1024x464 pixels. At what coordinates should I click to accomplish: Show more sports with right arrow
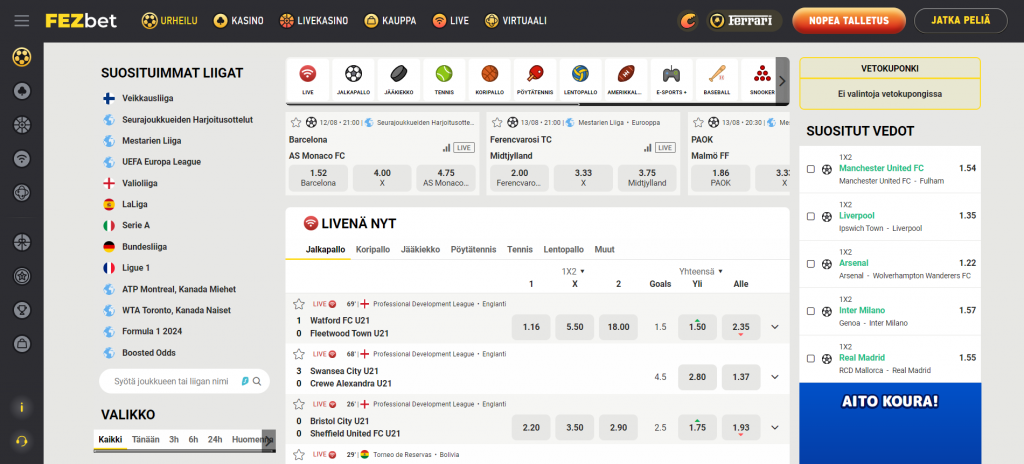[782, 80]
